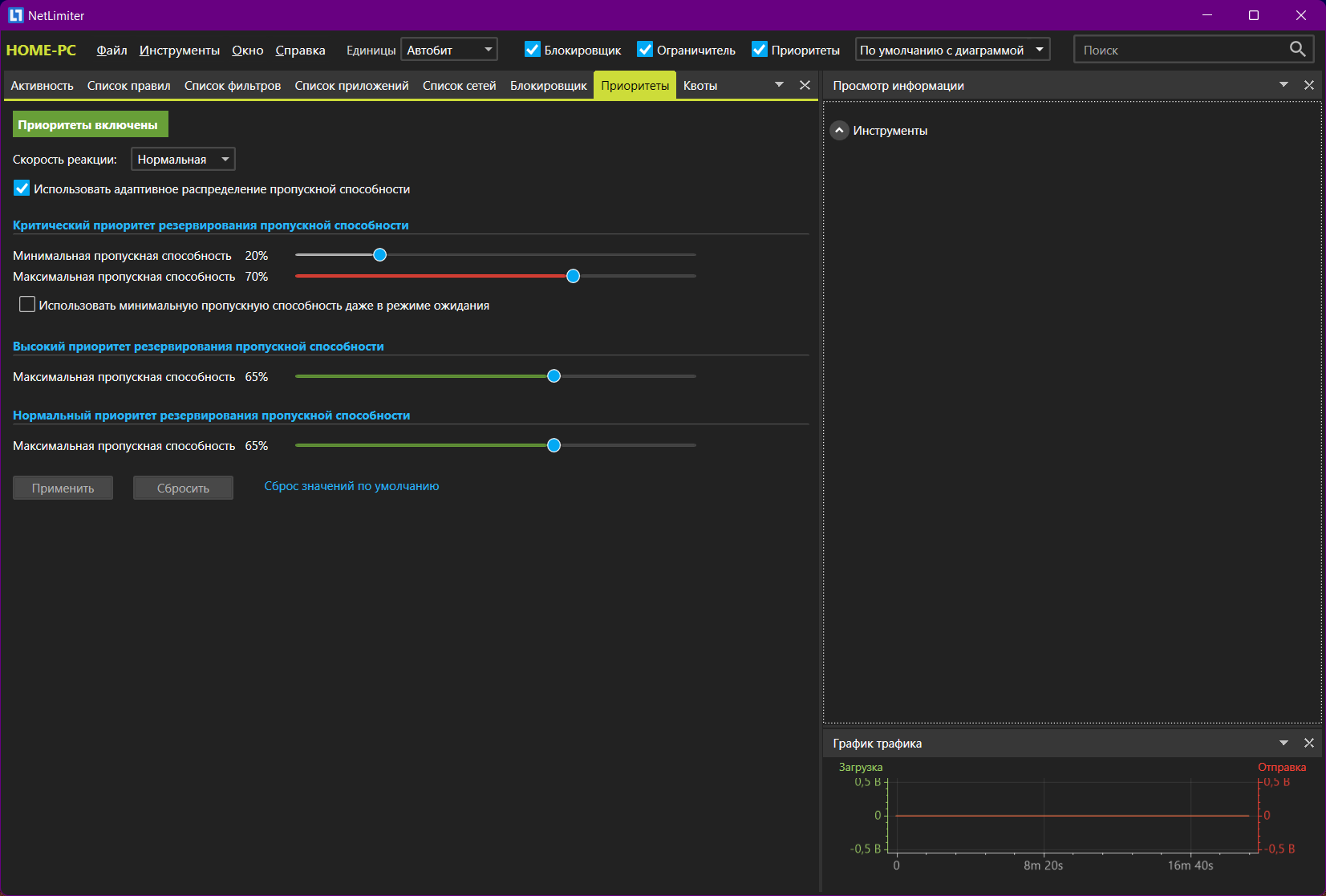
Task: Click the Применить button
Action: [63, 488]
